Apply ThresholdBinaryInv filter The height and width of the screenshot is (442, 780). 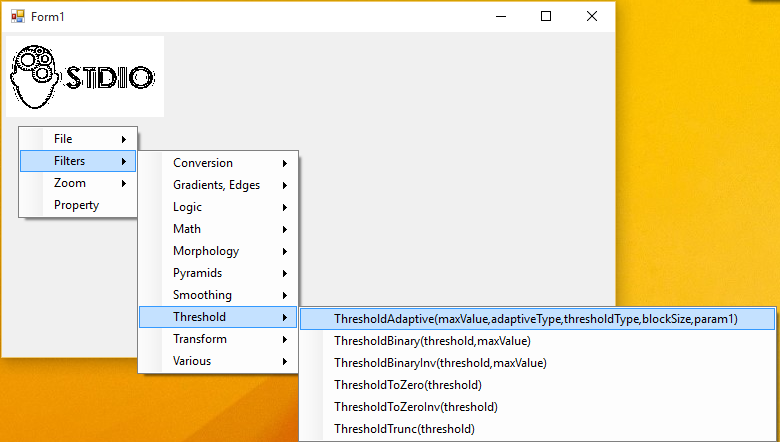point(538,363)
